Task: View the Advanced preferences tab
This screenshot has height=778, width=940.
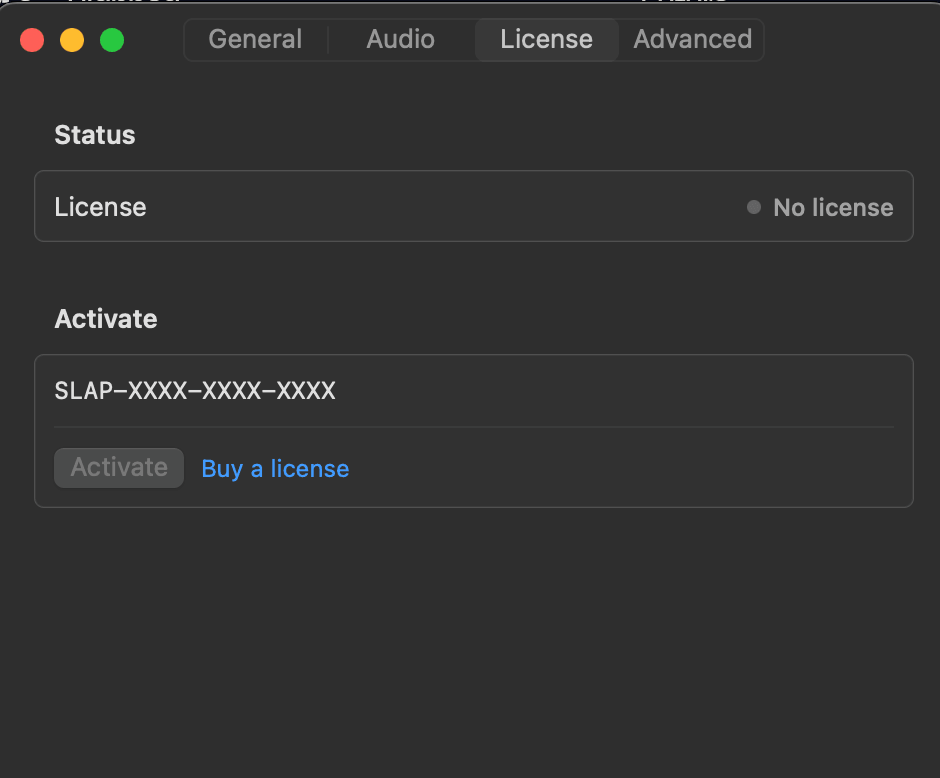Action: click(x=692, y=39)
